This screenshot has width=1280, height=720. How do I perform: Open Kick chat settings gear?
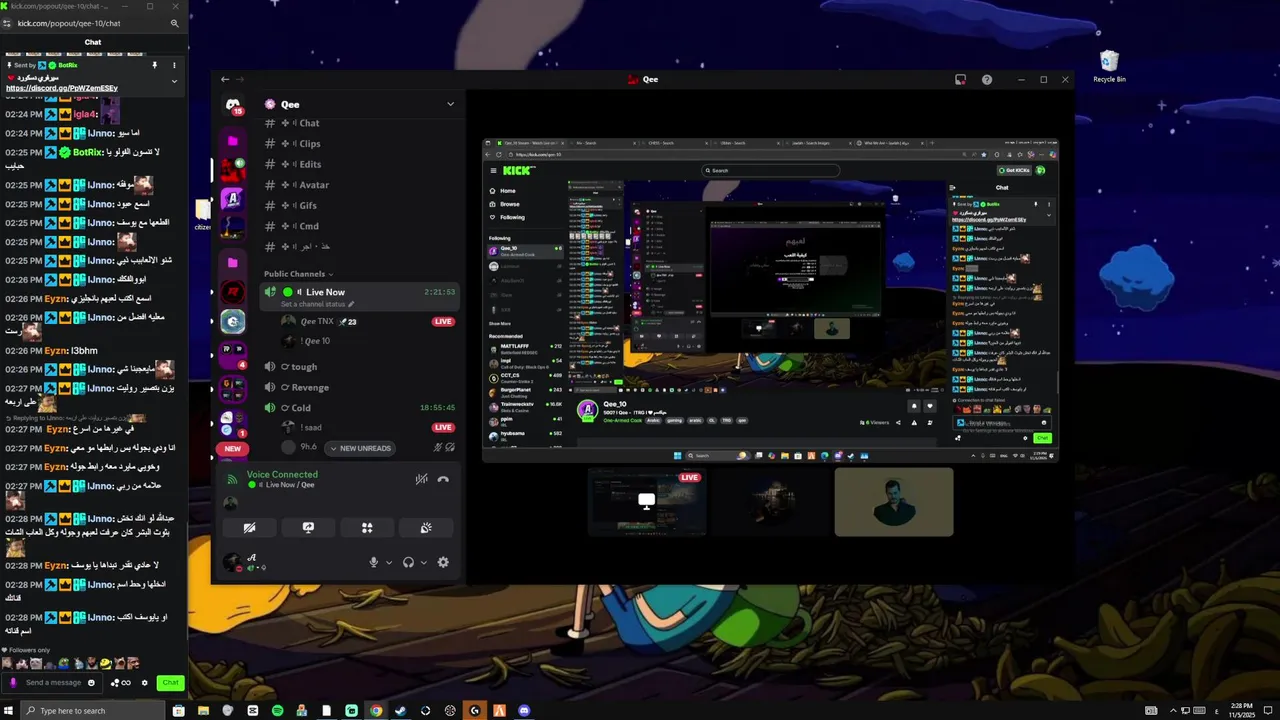(144, 683)
